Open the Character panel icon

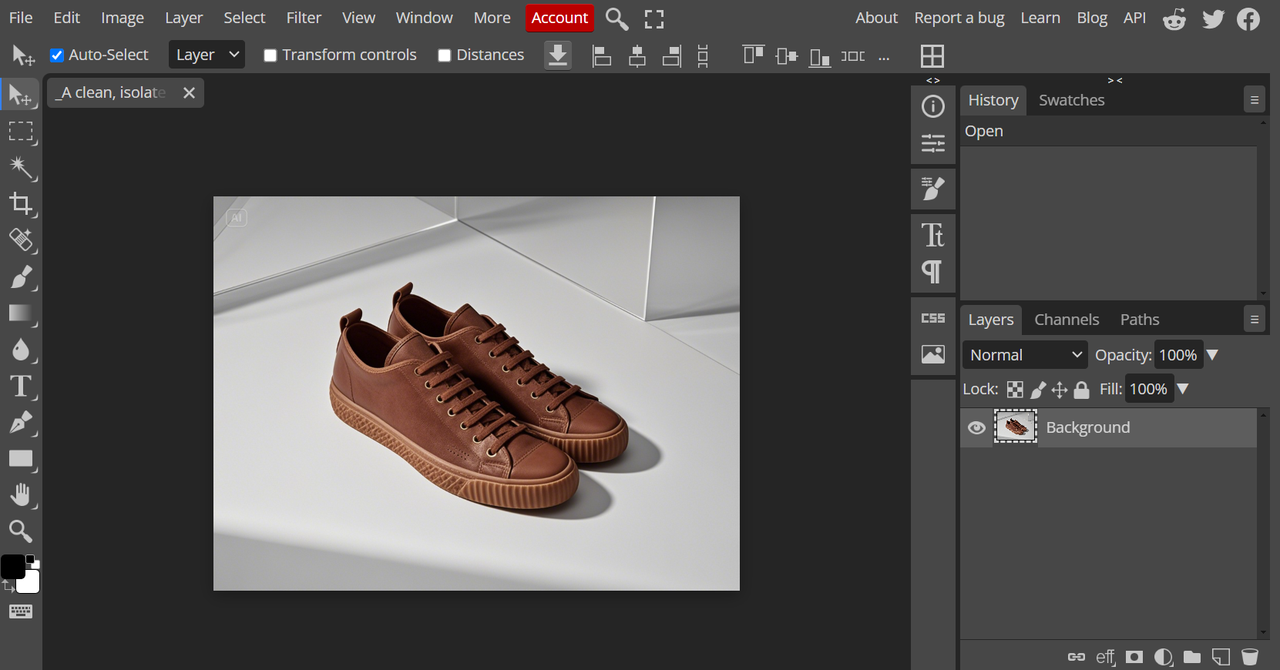(x=933, y=235)
